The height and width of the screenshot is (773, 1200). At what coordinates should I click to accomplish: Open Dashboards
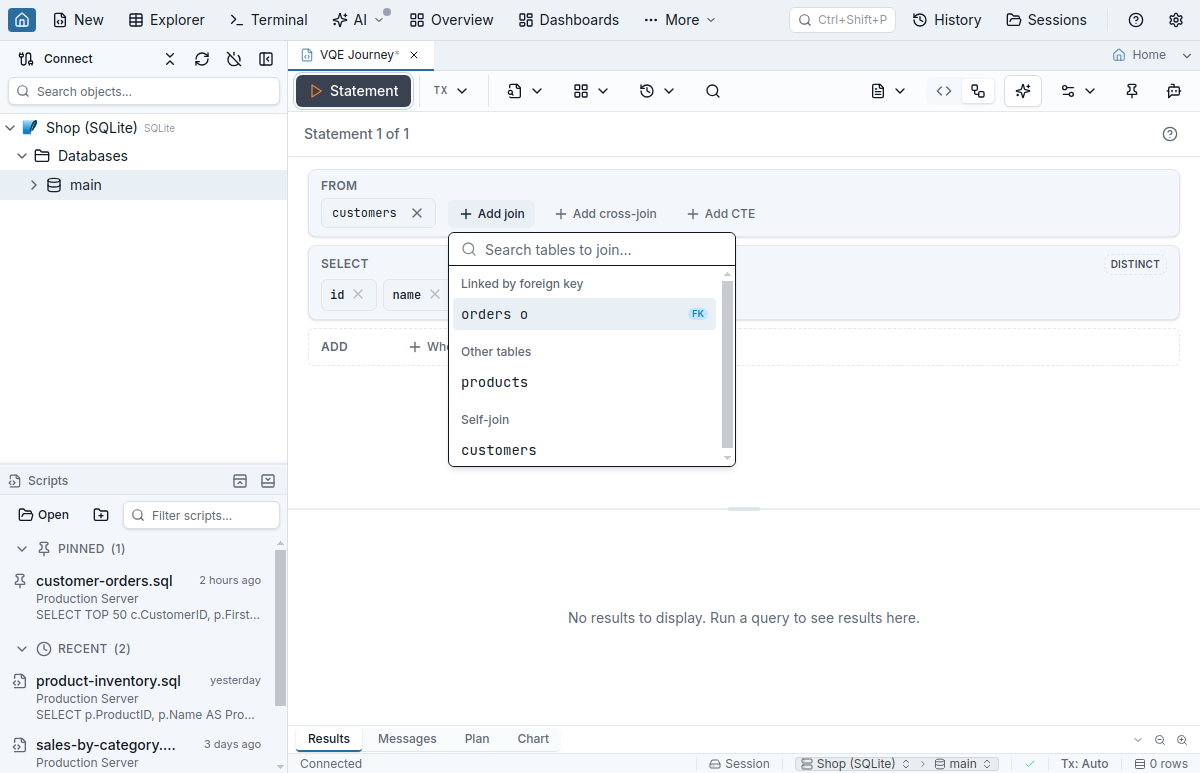(x=569, y=20)
